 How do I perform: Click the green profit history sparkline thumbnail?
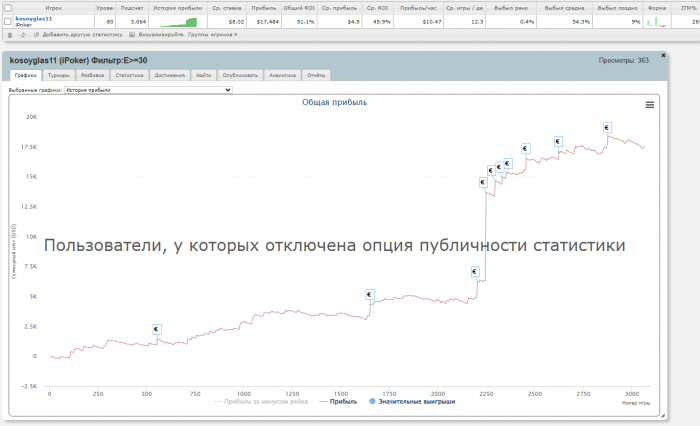coord(179,22)
